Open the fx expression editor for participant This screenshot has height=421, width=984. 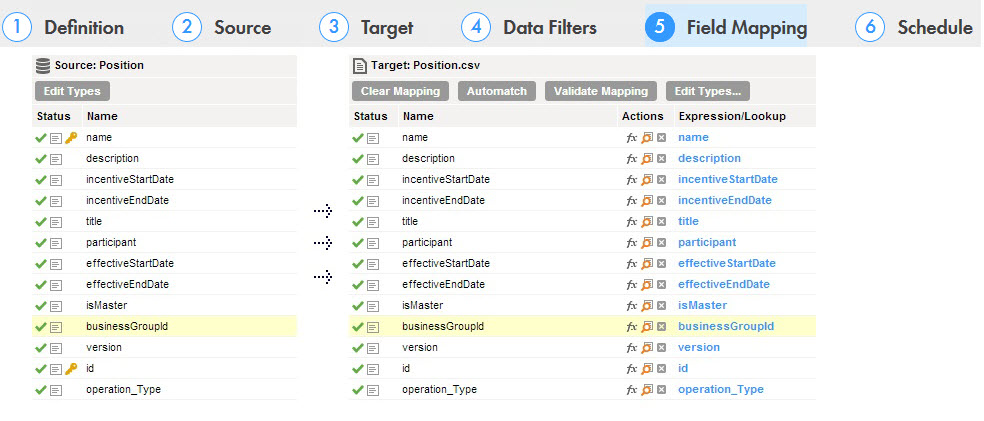(631, 243)
